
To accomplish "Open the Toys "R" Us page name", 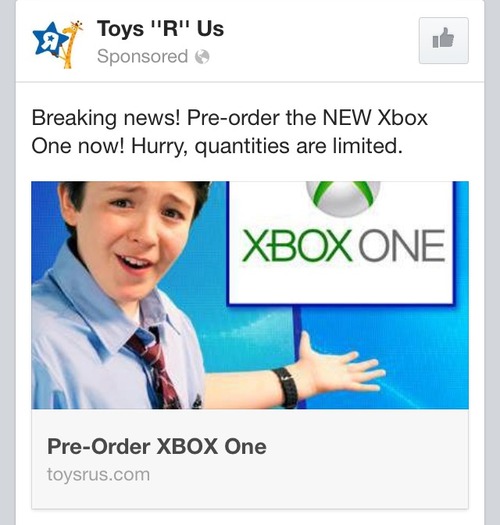I will [x=160, y=28].
